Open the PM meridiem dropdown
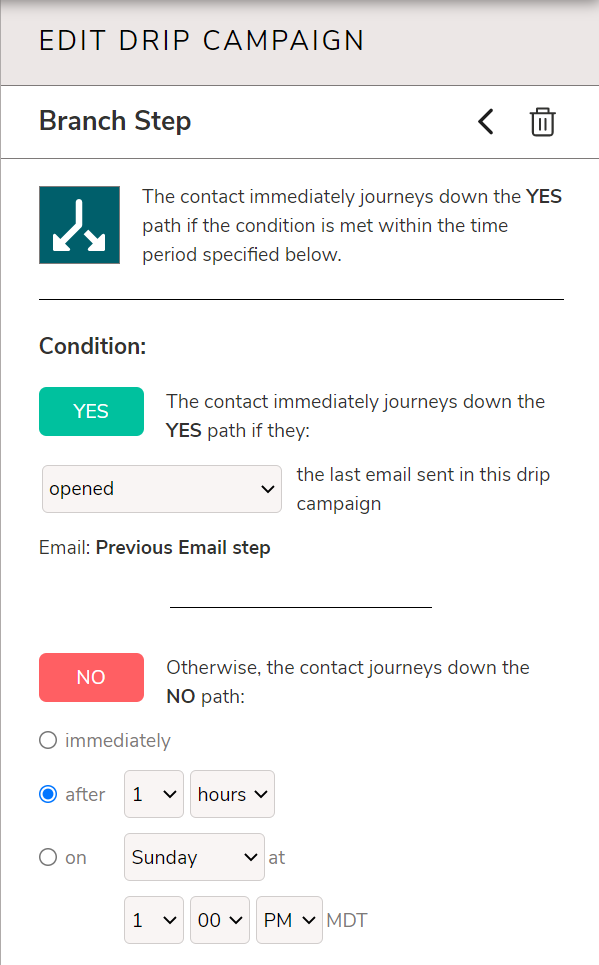Screen dimensions: 599x965 289,919
